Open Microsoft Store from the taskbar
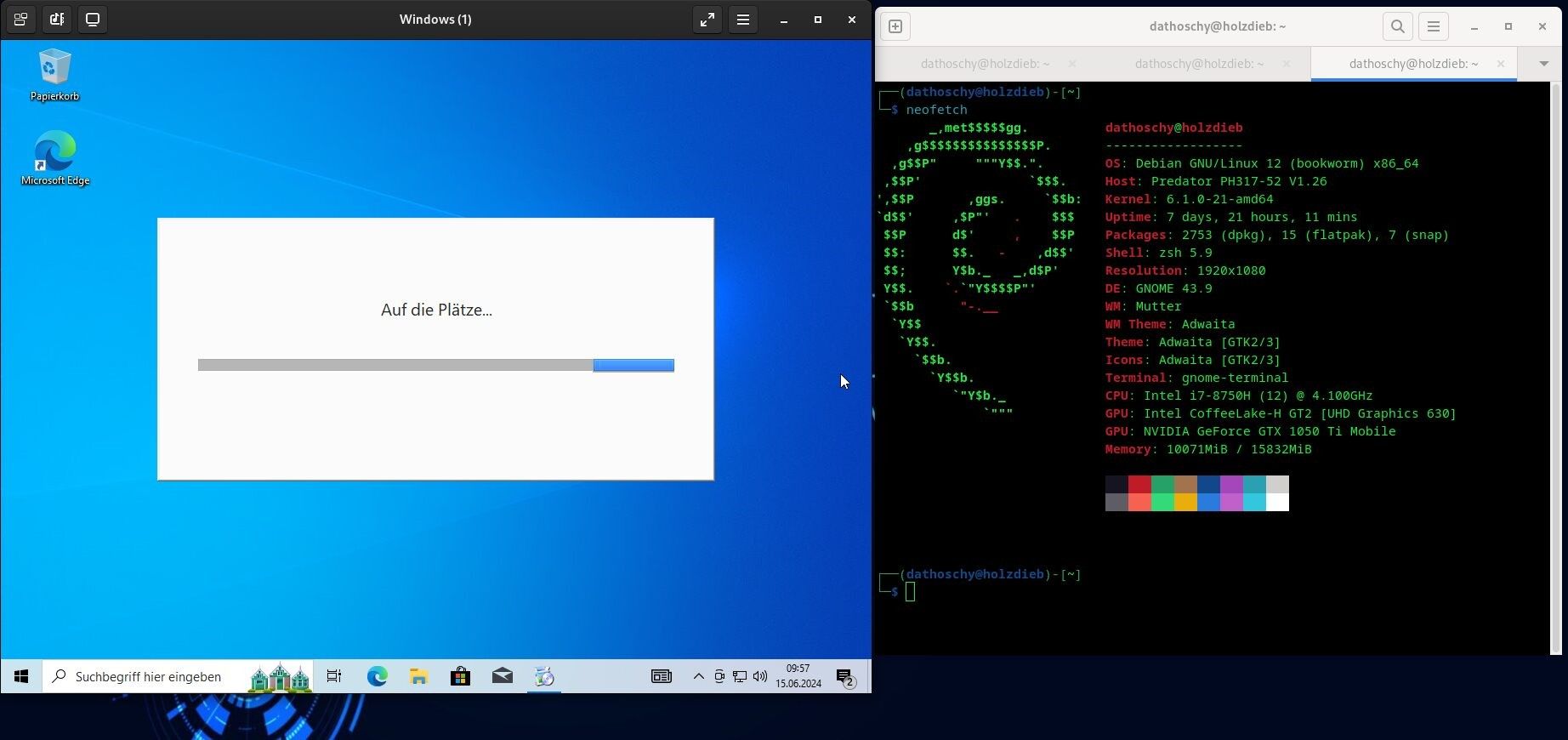The width and height of the screenshot is (1568, 740). [x=460, y=676]
